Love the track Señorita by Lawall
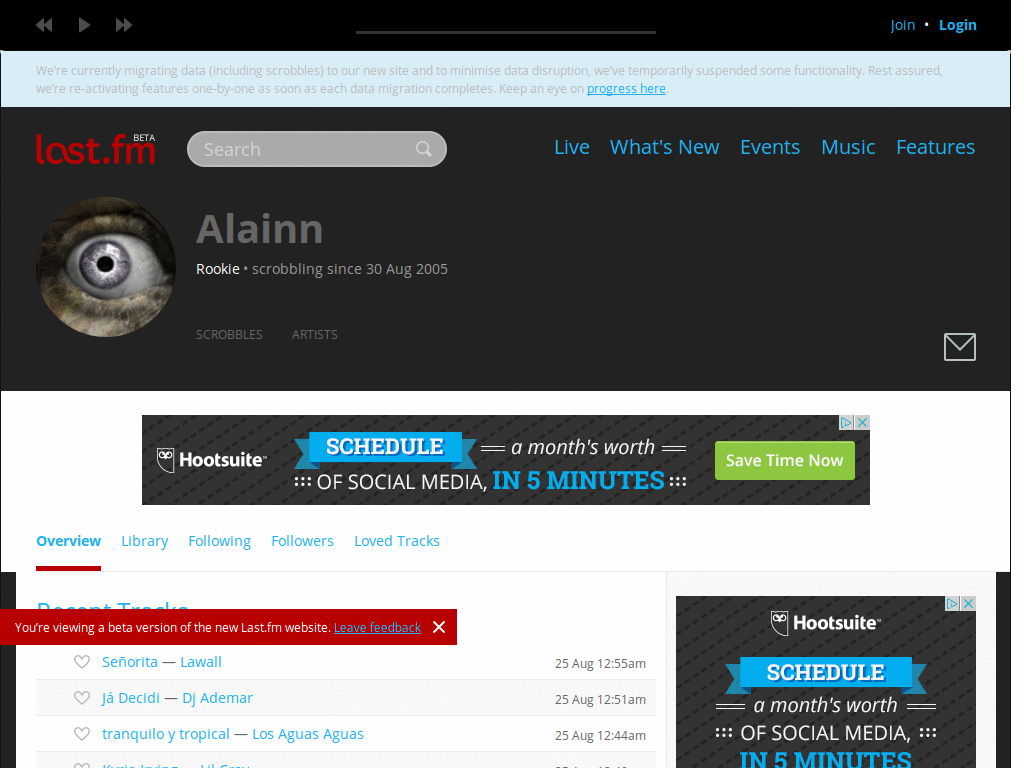The width and height of the screenshot is (1024, 768). tap(82, 662)
